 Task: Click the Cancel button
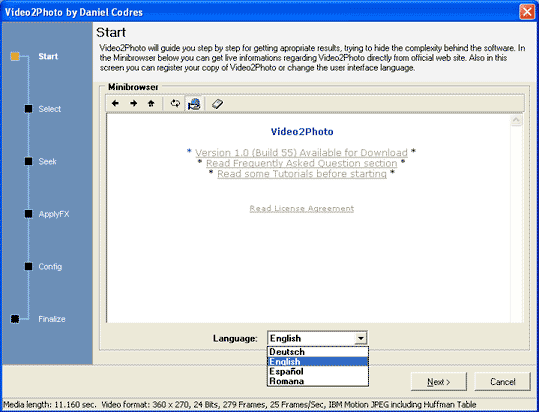(x=503, y=382)
